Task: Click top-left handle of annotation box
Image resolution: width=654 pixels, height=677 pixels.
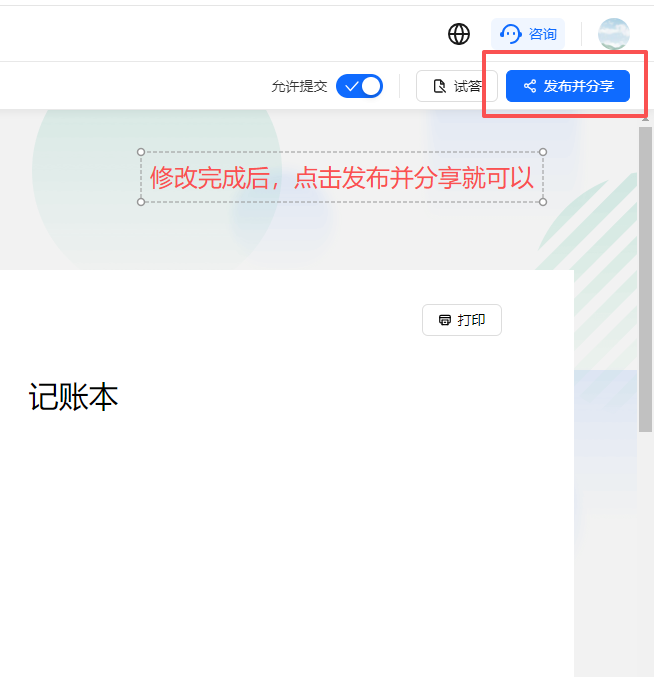Action: point(141,152)
